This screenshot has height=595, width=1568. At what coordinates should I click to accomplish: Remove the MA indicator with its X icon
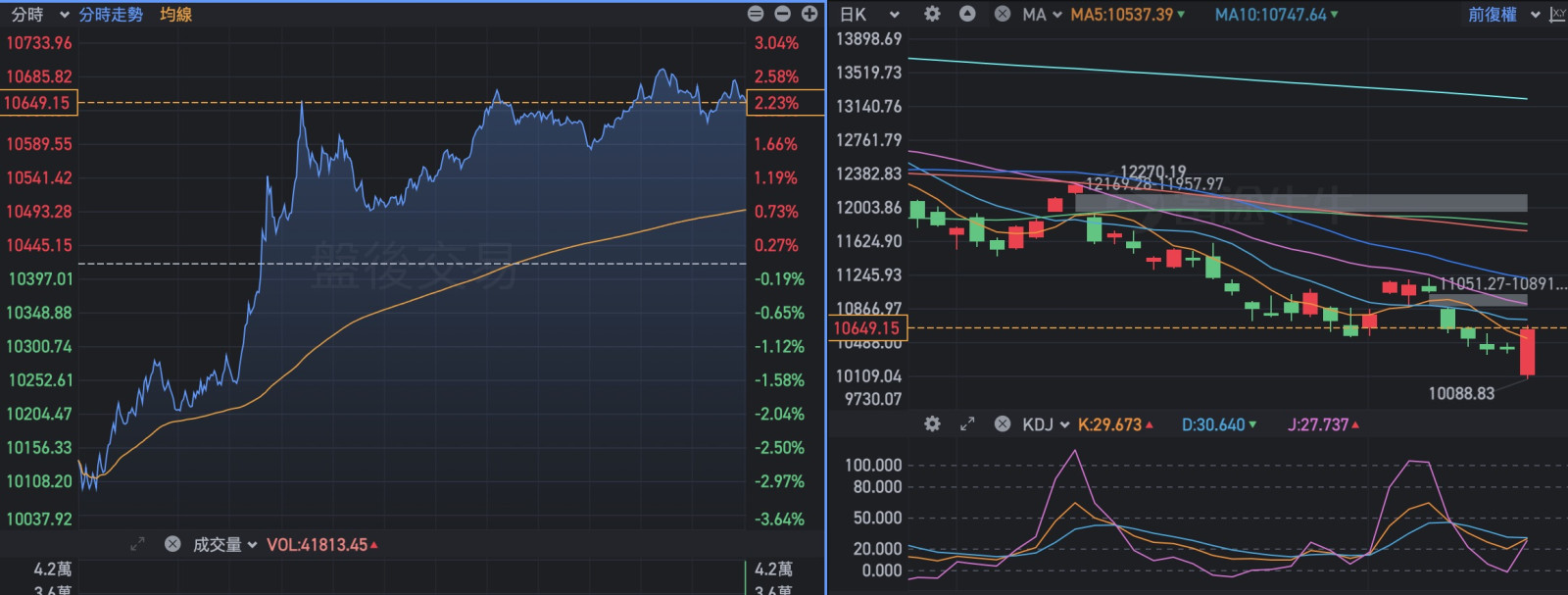1003,14
